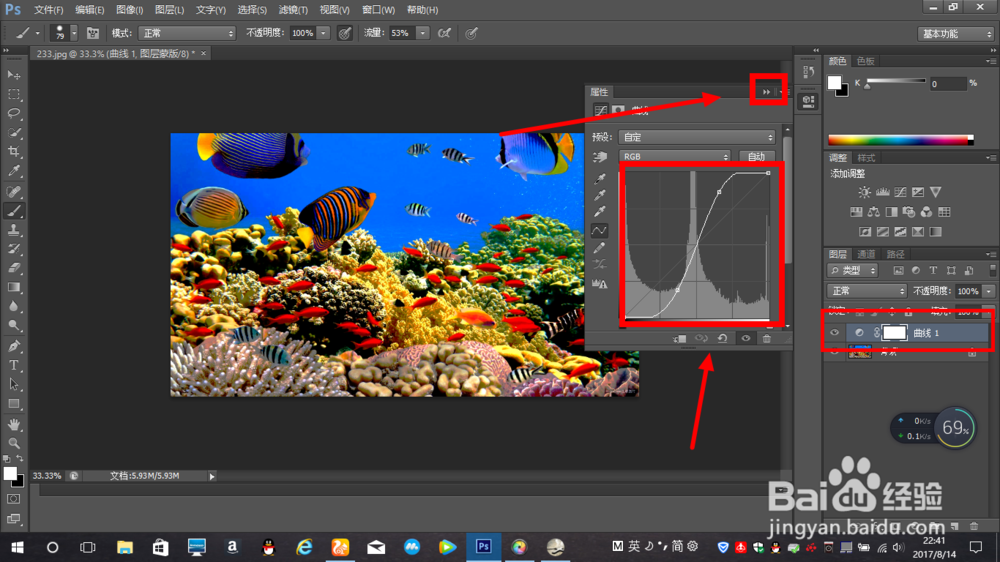Select the Move tool
Image resolution: width=1000 pixels, height=562 pixels.
coord(13,75)
